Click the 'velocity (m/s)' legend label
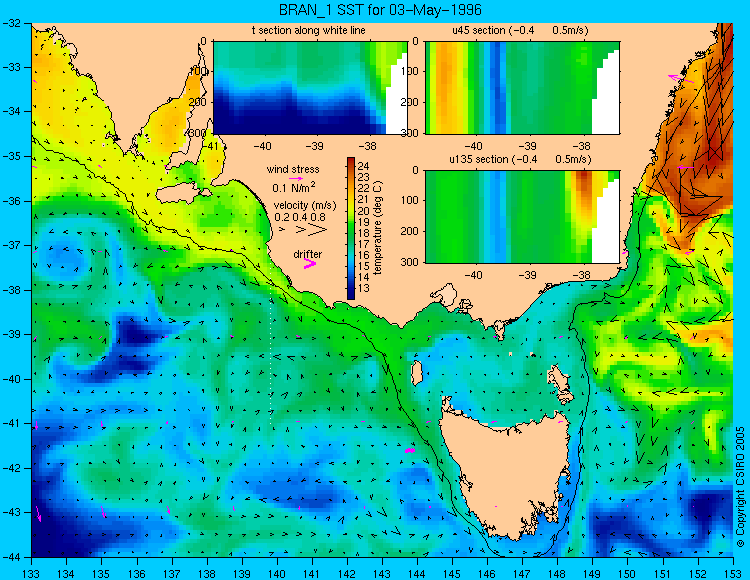This screenshot has height=580, width=750. [305, 205]
